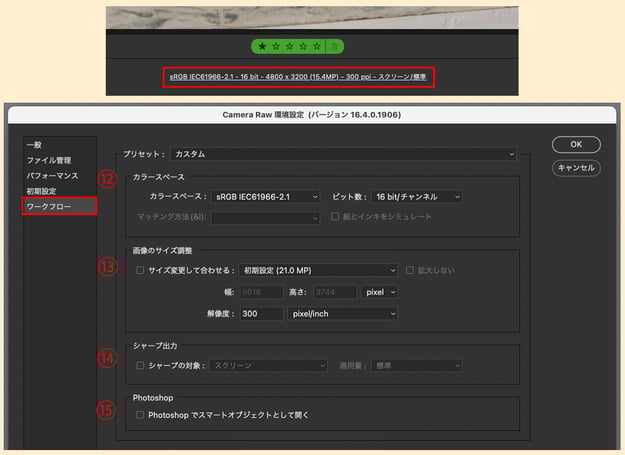Set first star rating in filmstrip bar
Viewport: 625px width, 455px height.
click(262, 47)
